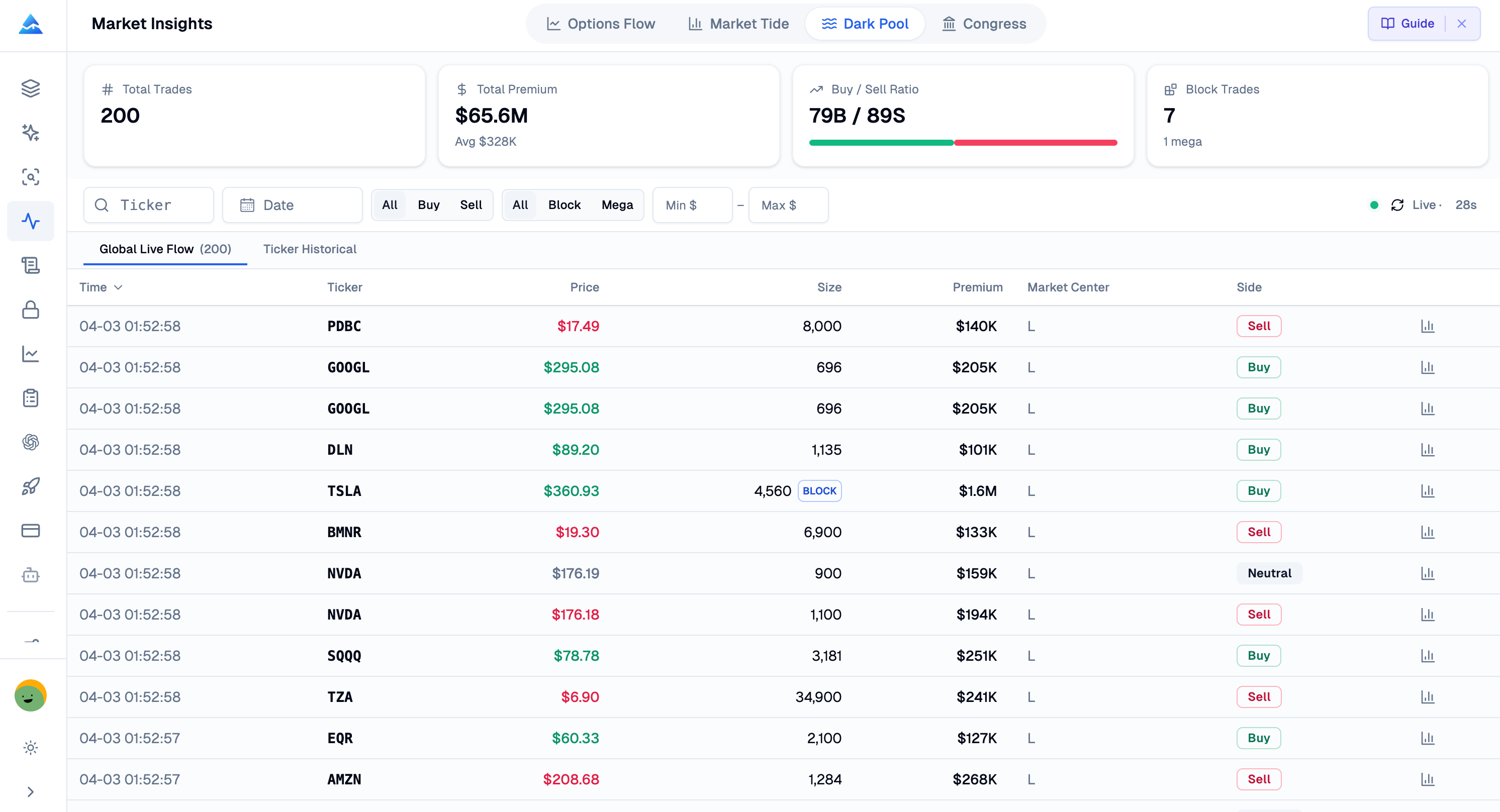This screenshot has width=1500, height=812.
Task: Click the BLOCK badge on the TSLA row
Action: [819, 491]
